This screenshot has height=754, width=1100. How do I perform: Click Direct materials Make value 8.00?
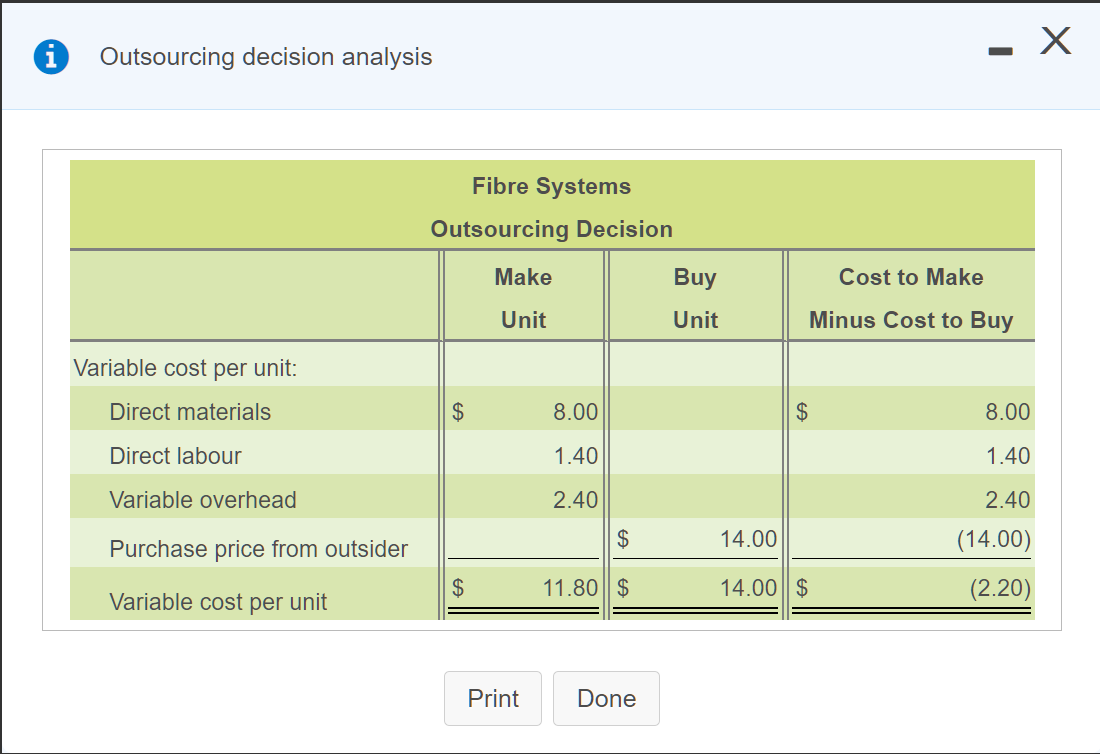coord(575,412)
